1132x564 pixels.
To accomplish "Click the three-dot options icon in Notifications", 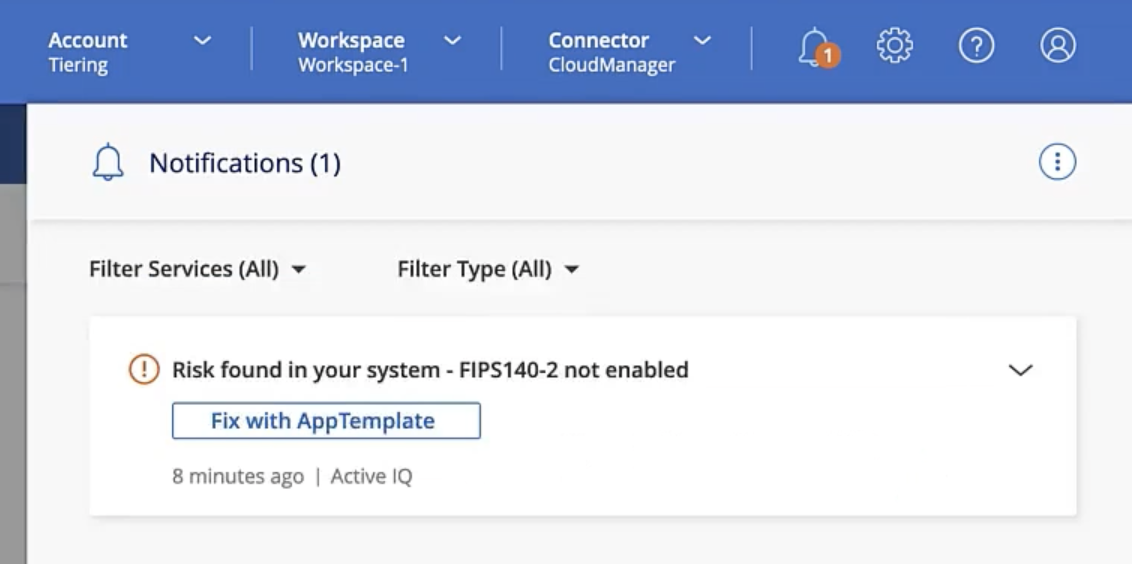I will [x=1057, y=162].
